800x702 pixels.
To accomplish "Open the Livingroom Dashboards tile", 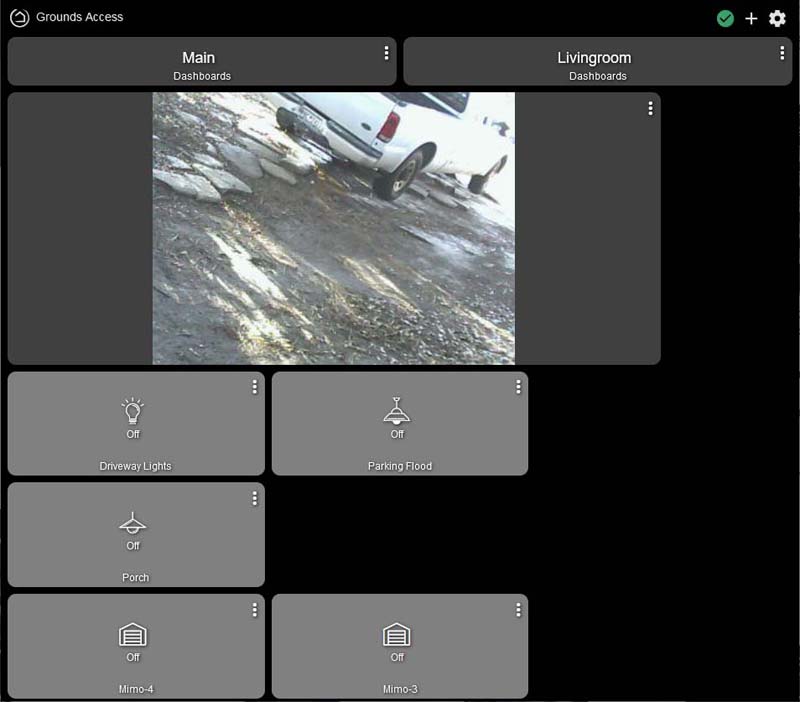I will [597, 61].
